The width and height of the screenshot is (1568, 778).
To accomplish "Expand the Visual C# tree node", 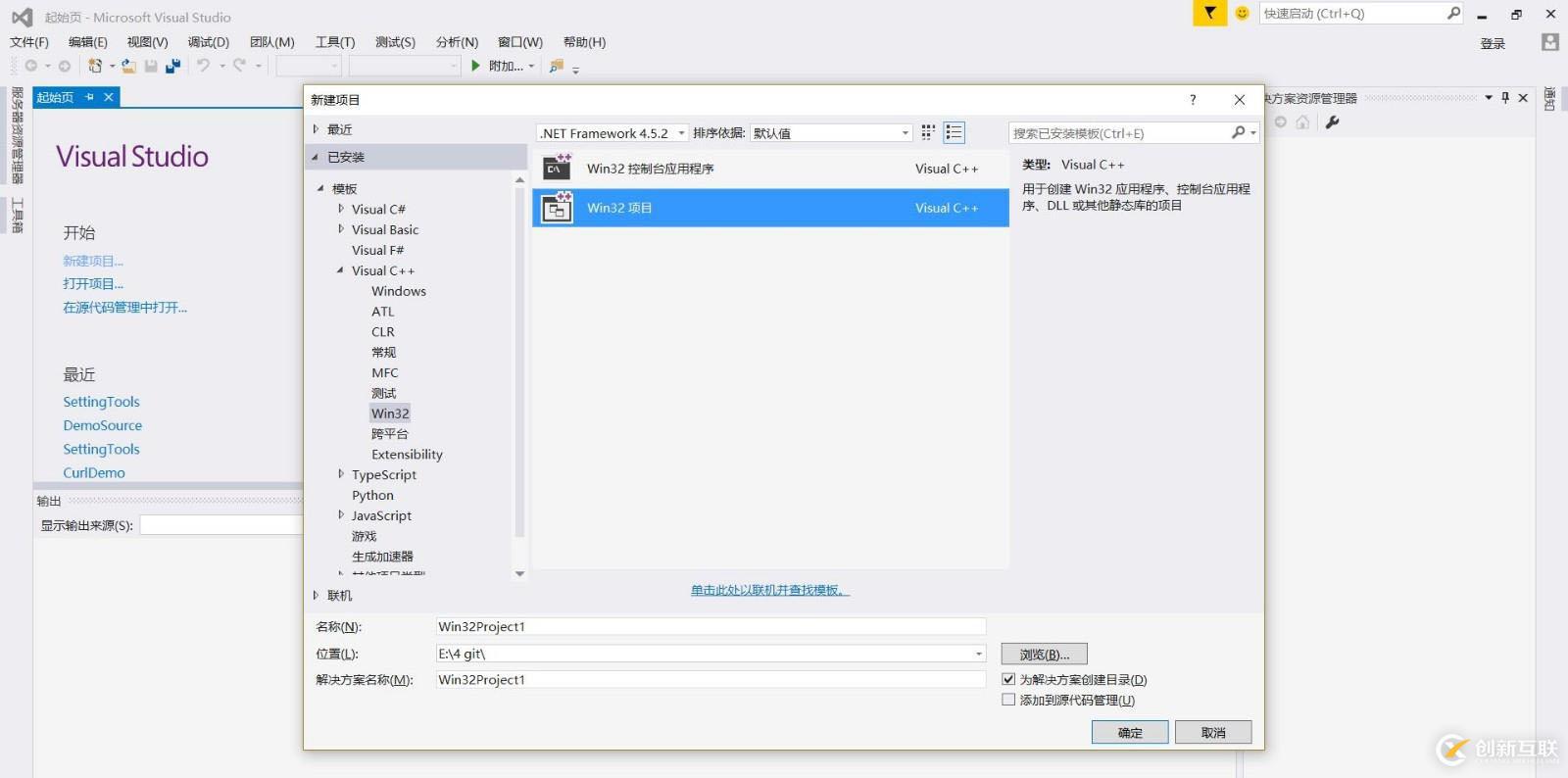I will (x=341, y=209).
